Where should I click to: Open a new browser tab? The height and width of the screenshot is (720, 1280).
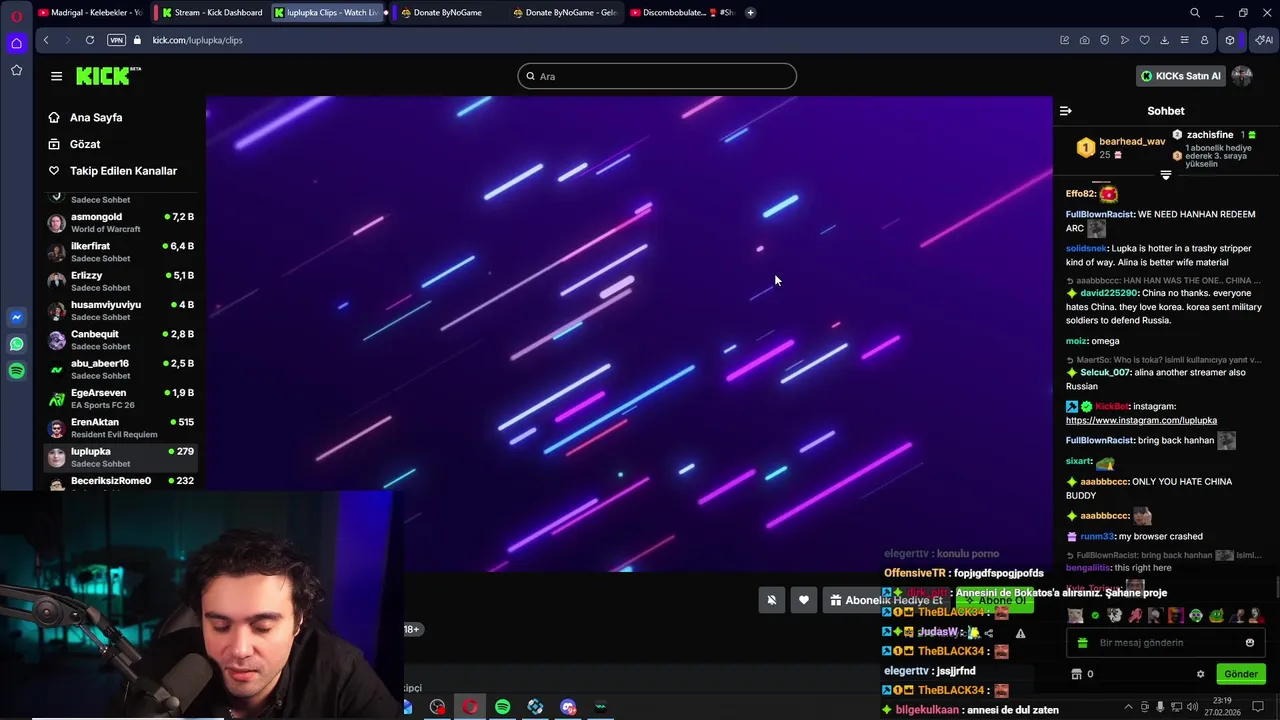(x=750, y=13)
